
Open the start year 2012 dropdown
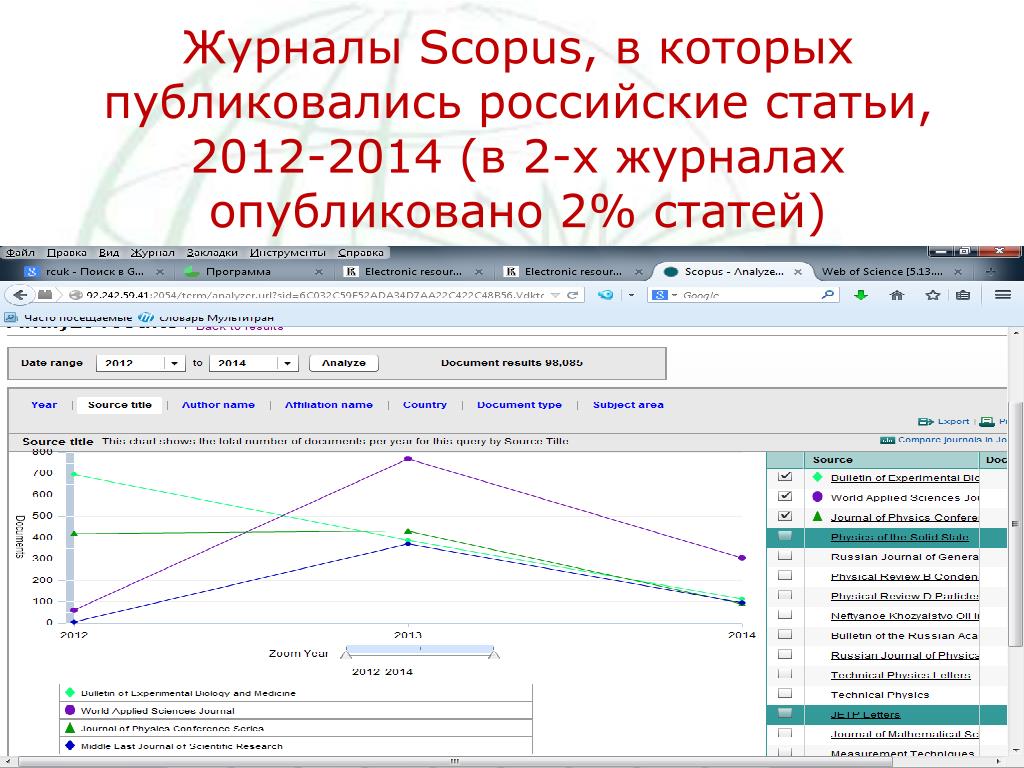coord(174,363)
